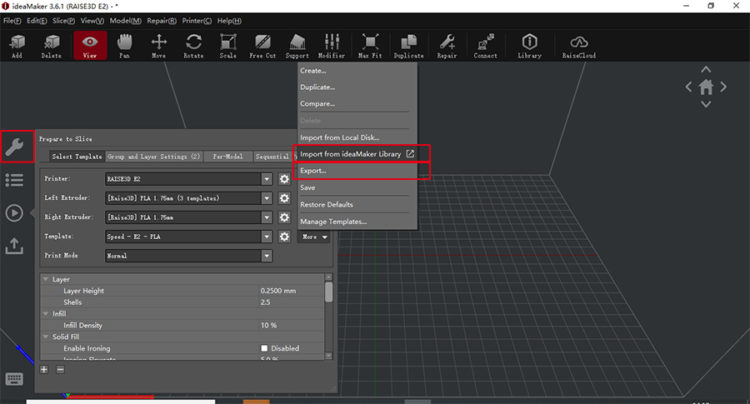The width and height of the screenshot is (750, 404).
Task: Open RaiseCloud from the toolbar
Action: coord(579,46)
